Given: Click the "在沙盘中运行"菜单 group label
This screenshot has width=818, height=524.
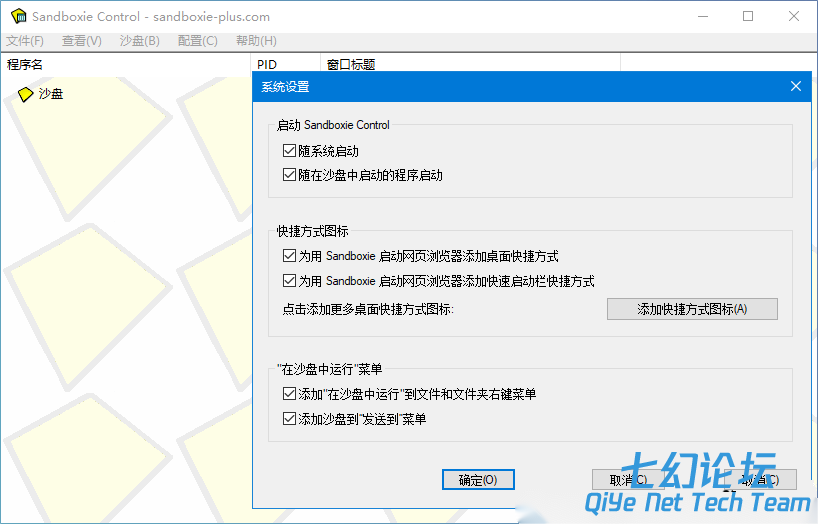Looking at the screenshot, I should click(330, 370).
